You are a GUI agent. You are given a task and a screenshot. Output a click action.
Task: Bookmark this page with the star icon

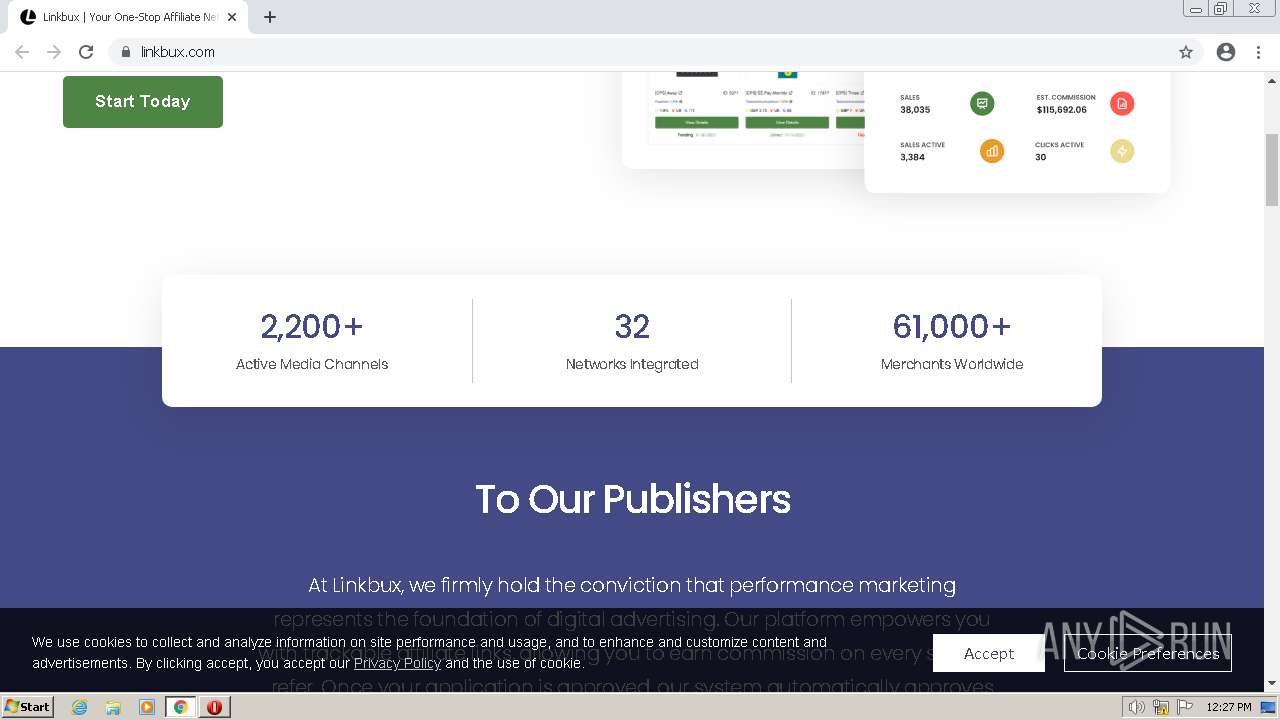point(1186,52)
